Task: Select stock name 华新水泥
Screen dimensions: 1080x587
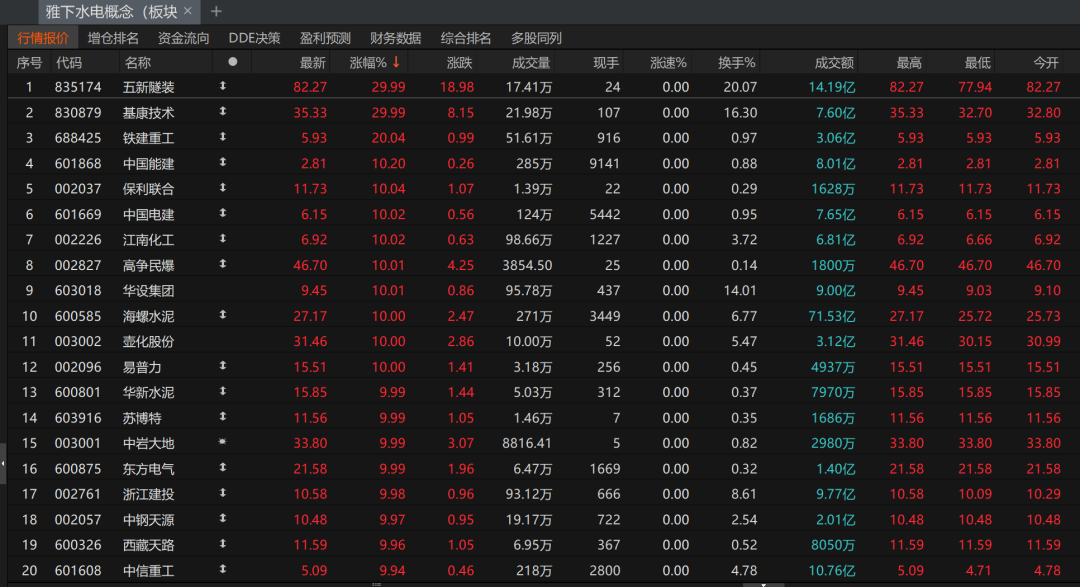Action: tap(149, 393)
